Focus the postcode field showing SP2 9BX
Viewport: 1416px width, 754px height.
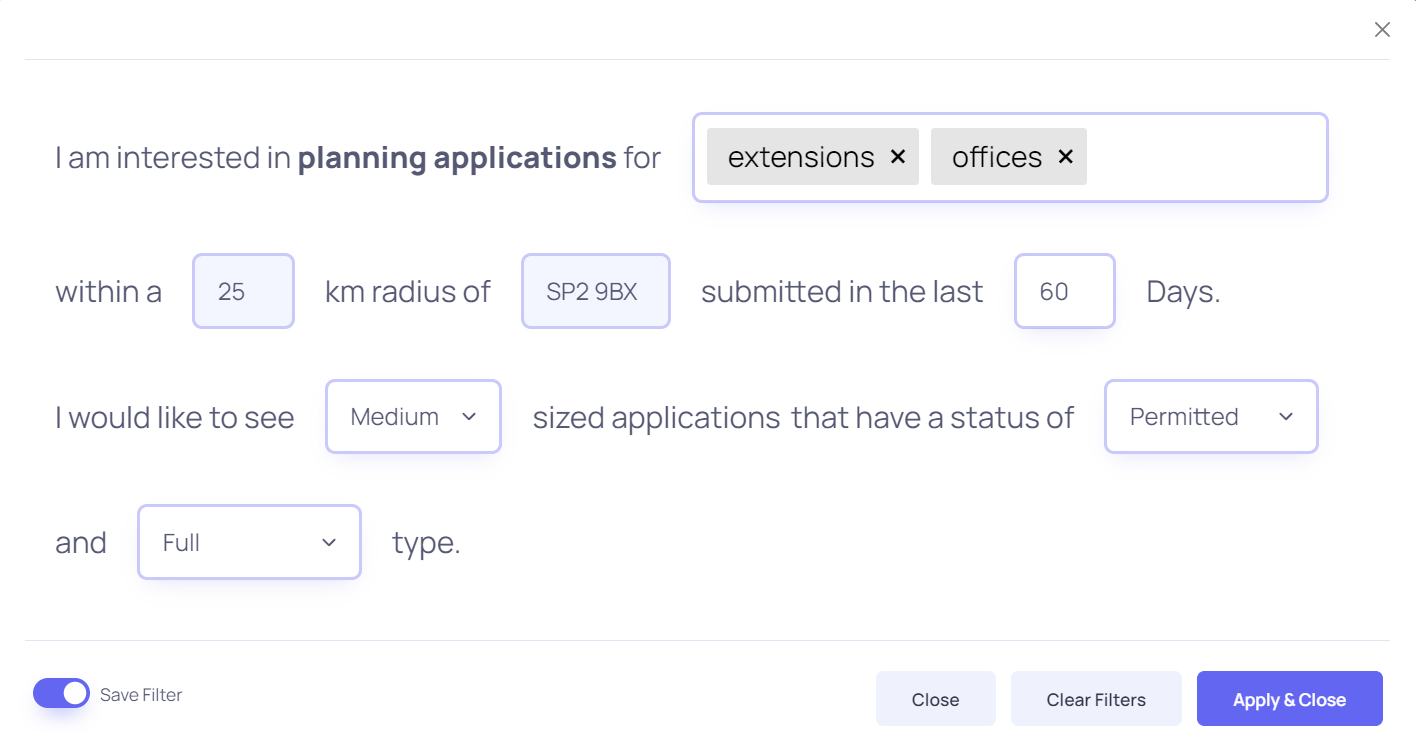tap(596, 291)
